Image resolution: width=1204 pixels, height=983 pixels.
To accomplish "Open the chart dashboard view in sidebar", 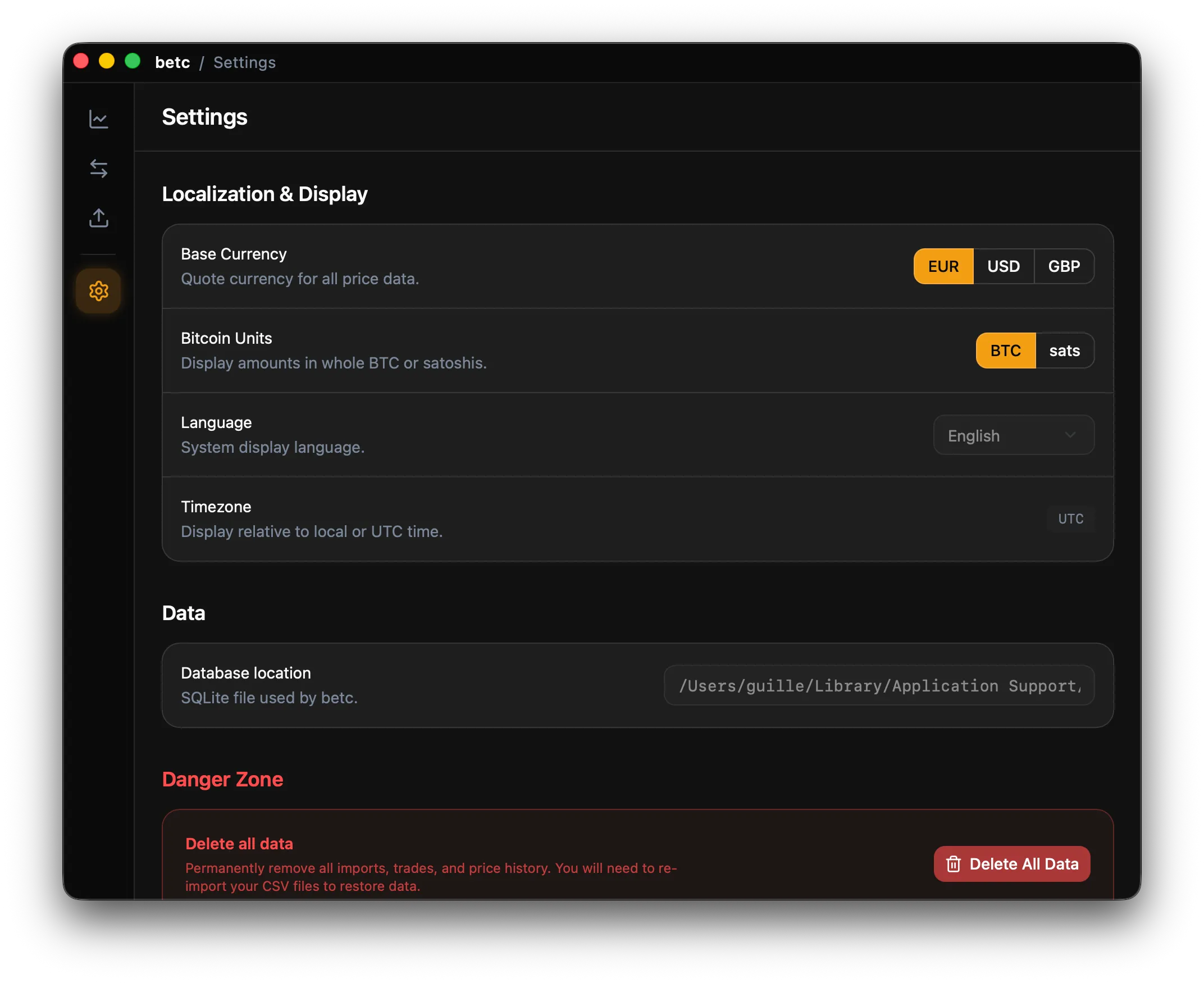I will (98, 120).
